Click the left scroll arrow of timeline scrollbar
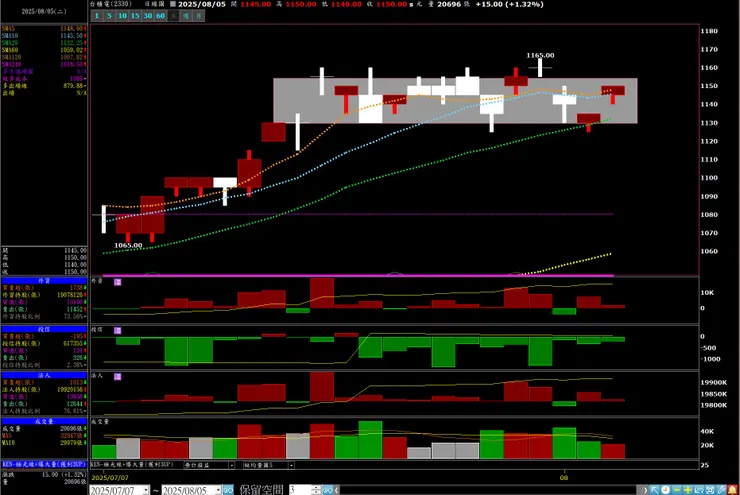Viewport: 740px width, 495px height. click(x=336, y=490)
